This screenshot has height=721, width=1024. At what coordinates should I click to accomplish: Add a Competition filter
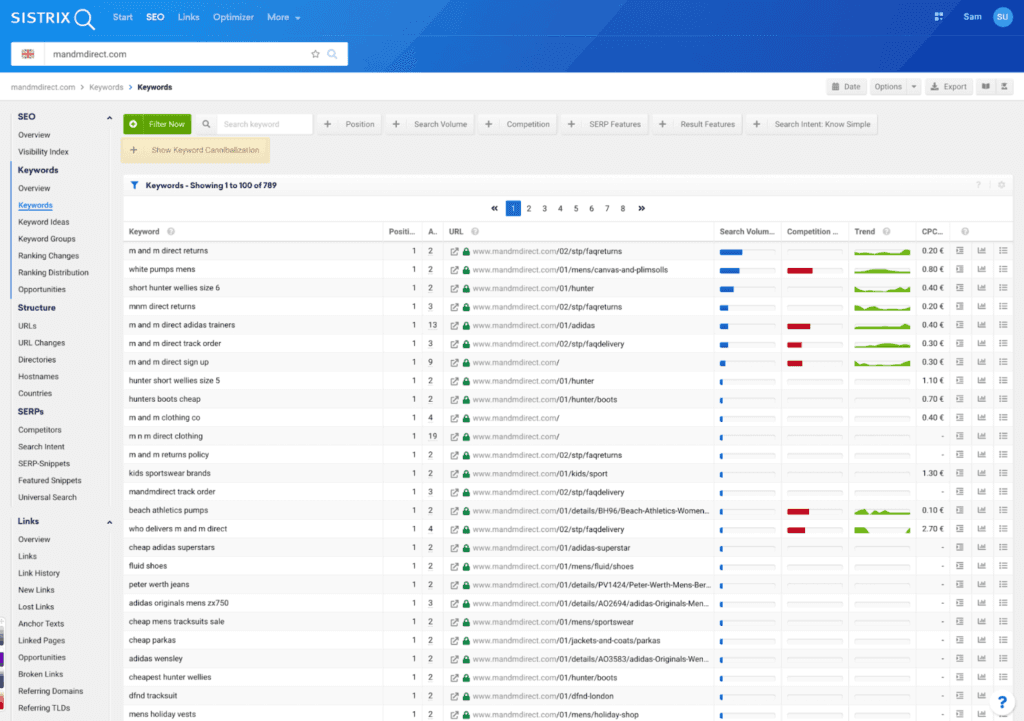point(519,124)
